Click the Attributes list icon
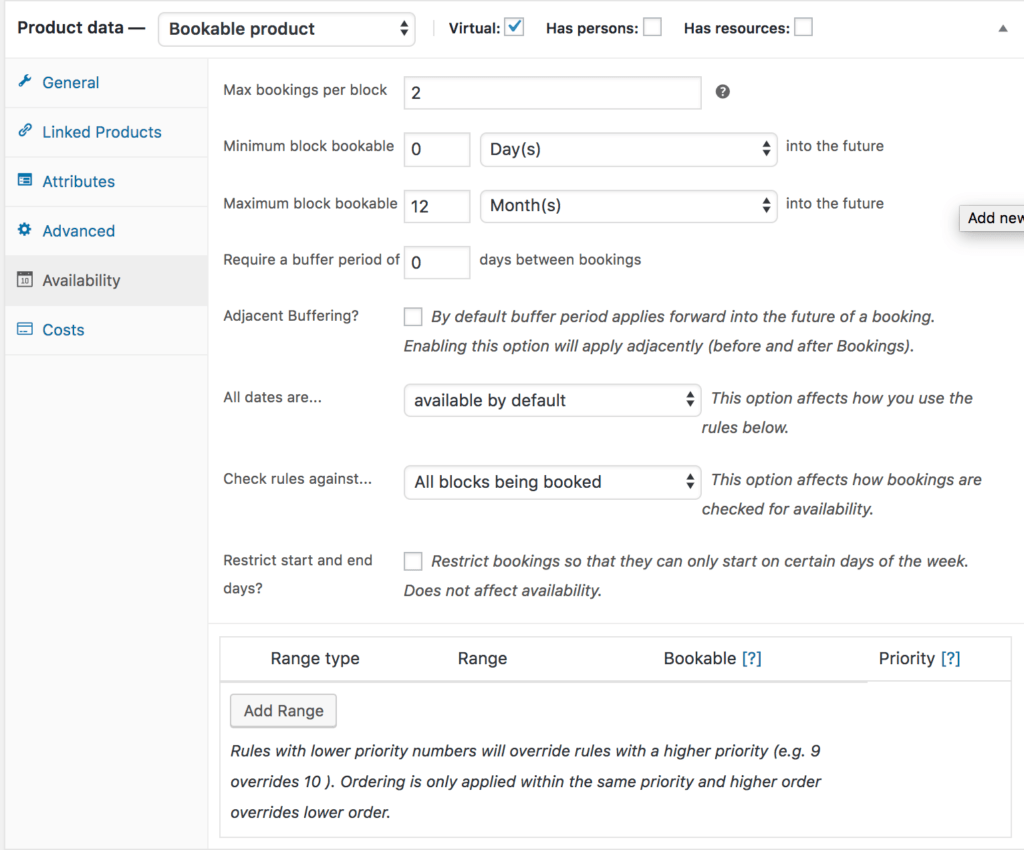The image size is (1024, 850). (x=25, y=181)
